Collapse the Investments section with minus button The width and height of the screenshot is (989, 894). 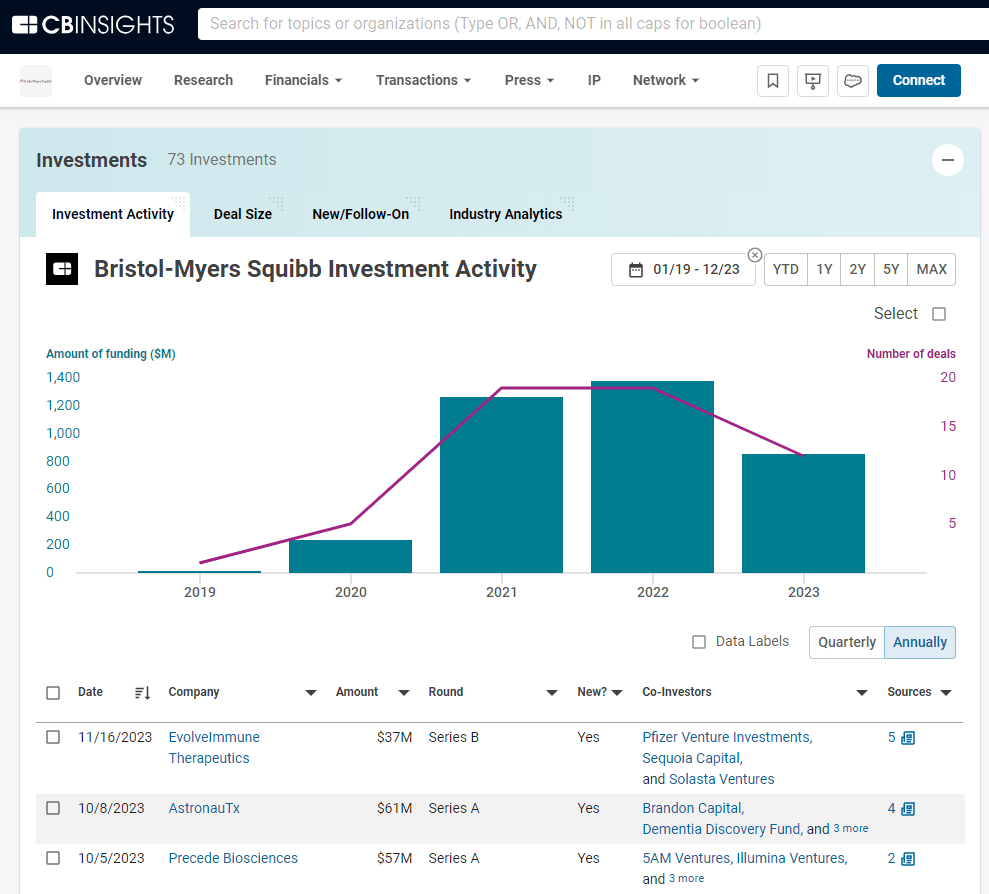[x=947, y=160]
